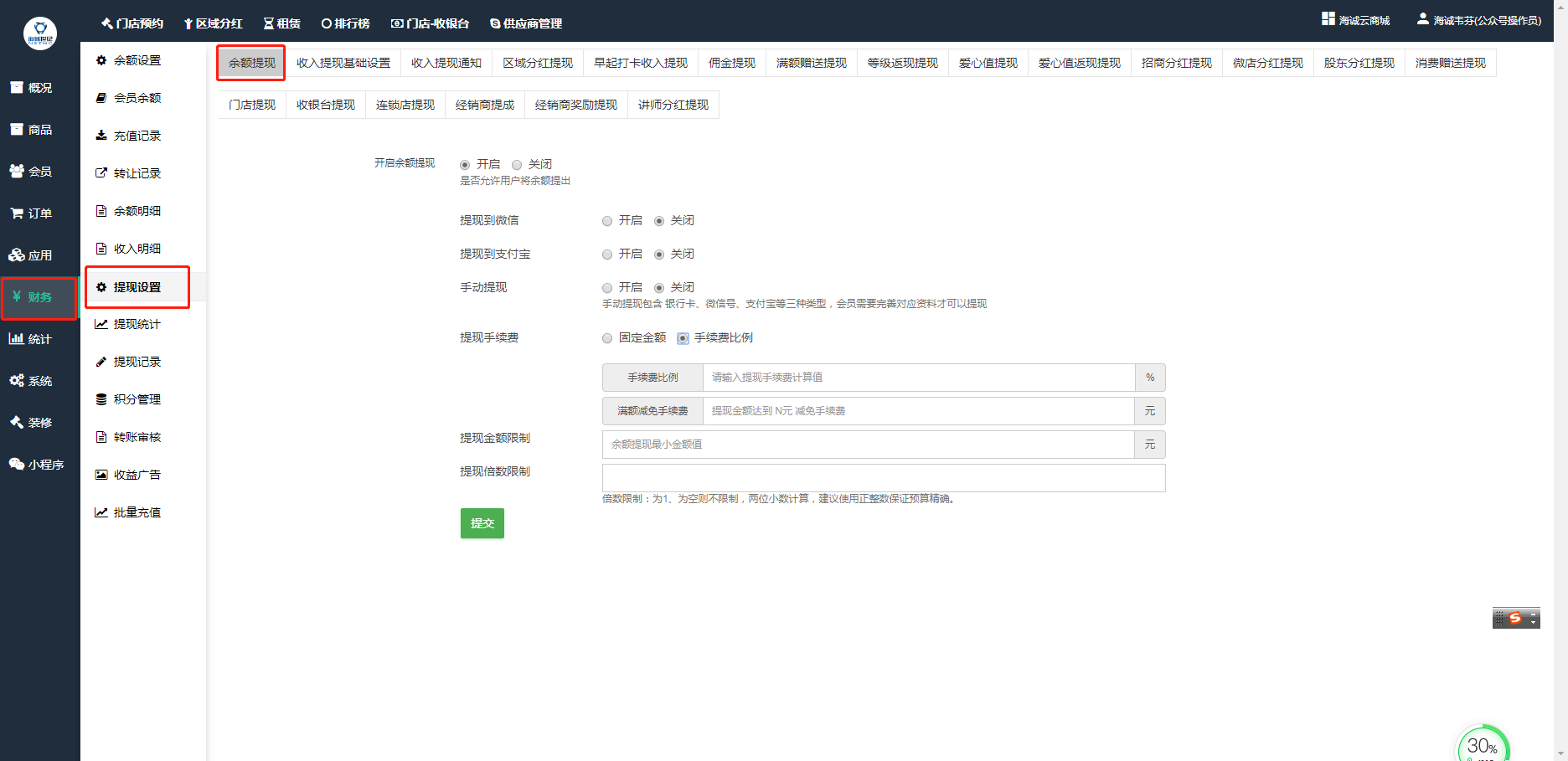Click the 30% progress circle widget
Screen dimensions: 1568x761
(x=1483, y=745)
